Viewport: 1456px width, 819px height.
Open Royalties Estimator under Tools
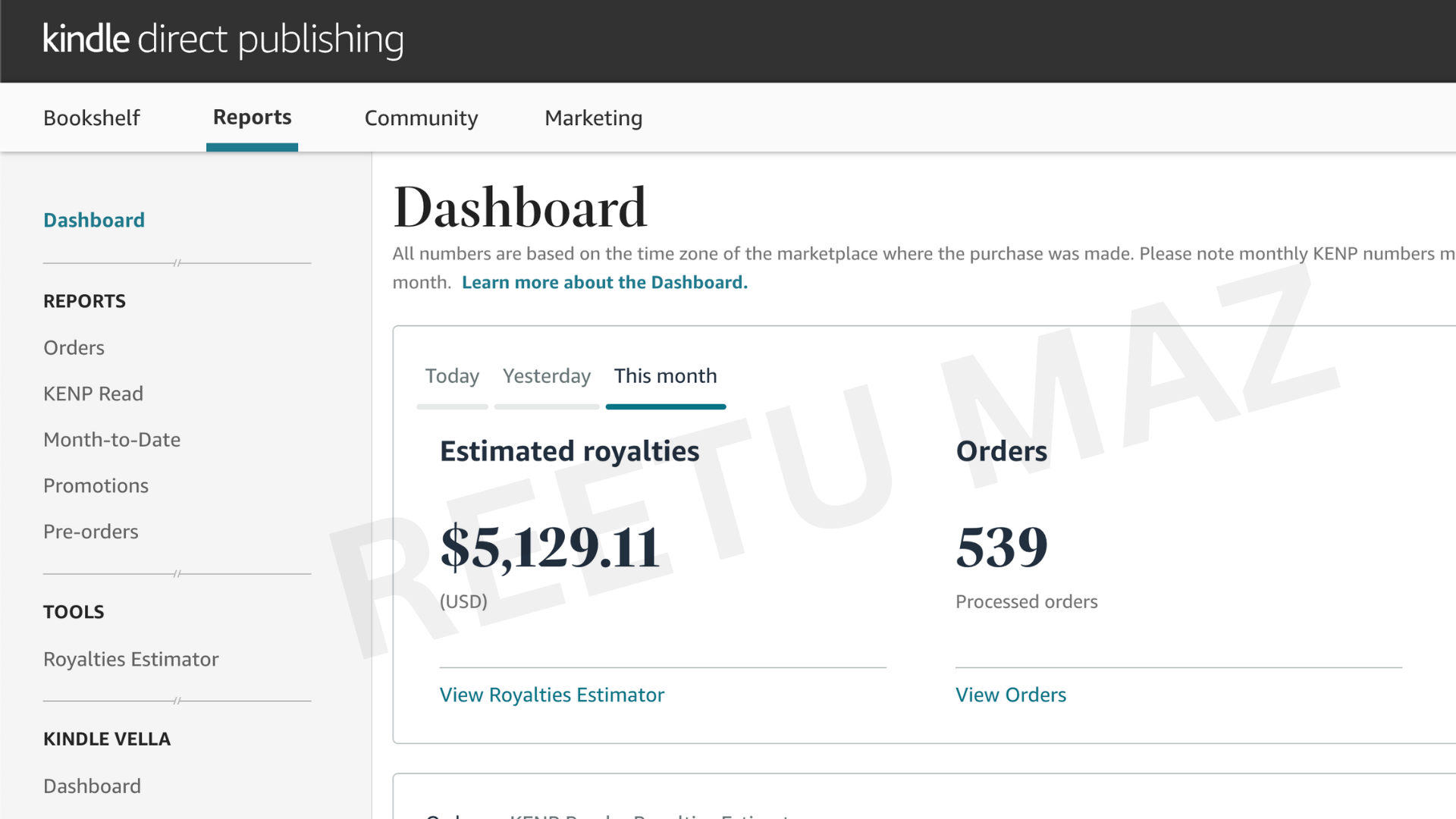(x=130, y=659)
